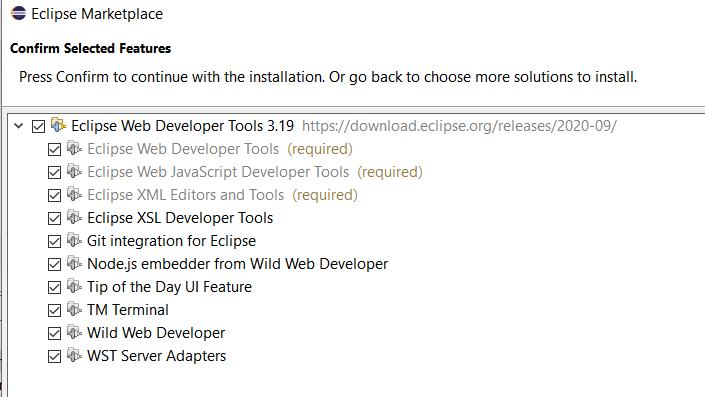Screen dimensions: 705x397
Task: Click the 'Confirm Selected Features' heading
Action: [90, 48]
